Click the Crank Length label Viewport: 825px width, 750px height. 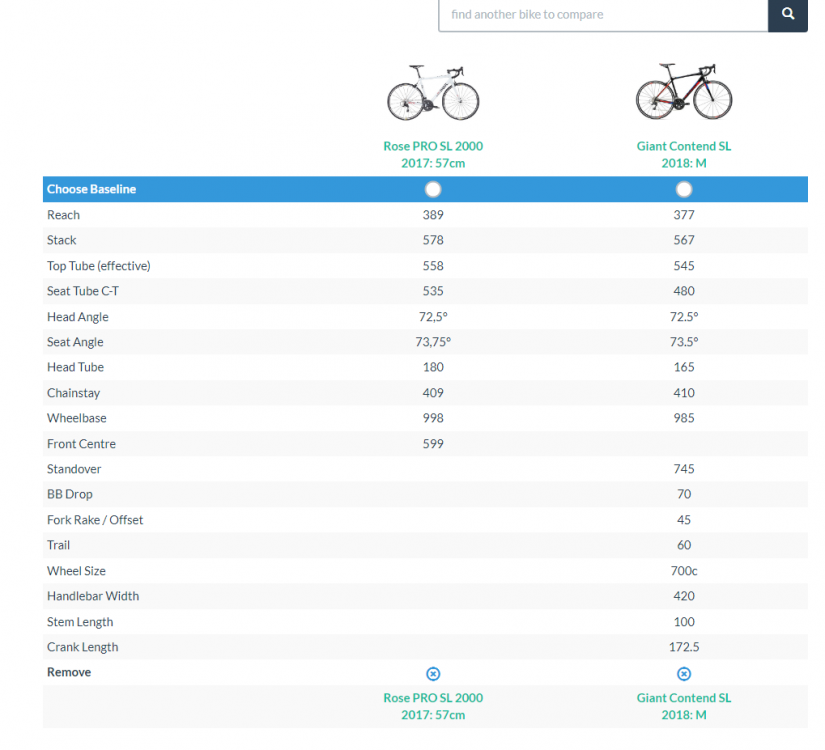(82, 647)
